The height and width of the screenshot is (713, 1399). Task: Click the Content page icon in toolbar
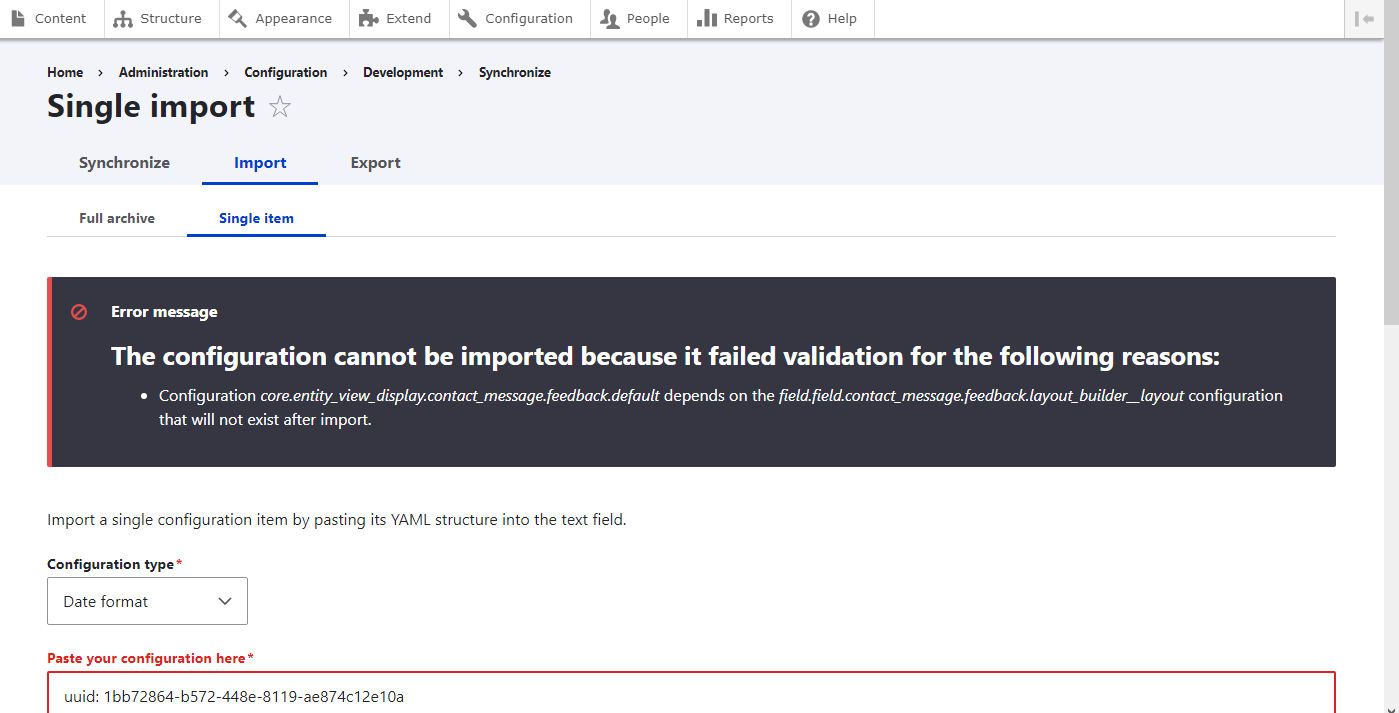18,19
